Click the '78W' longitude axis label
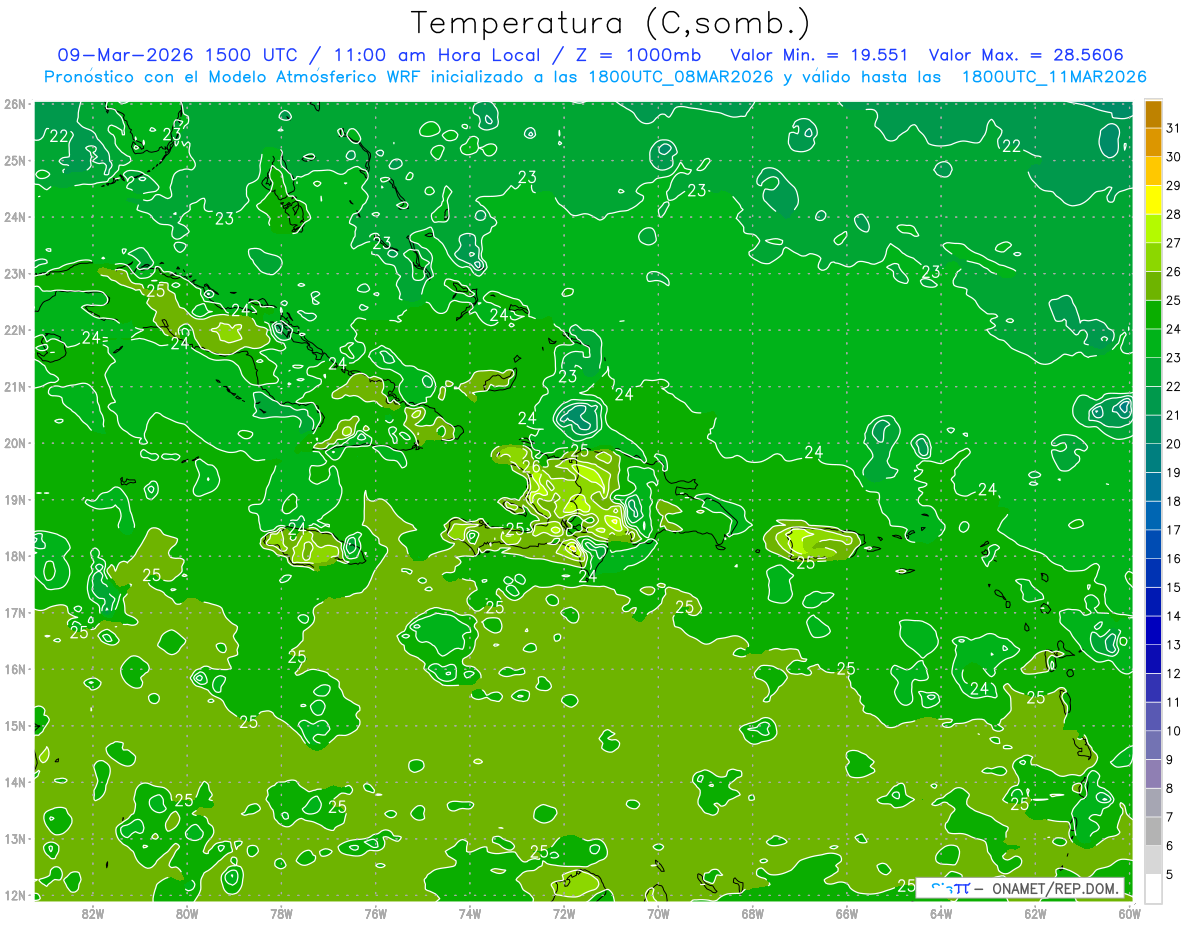Viewport: 1200px width, 927px height. coord(281,913)
